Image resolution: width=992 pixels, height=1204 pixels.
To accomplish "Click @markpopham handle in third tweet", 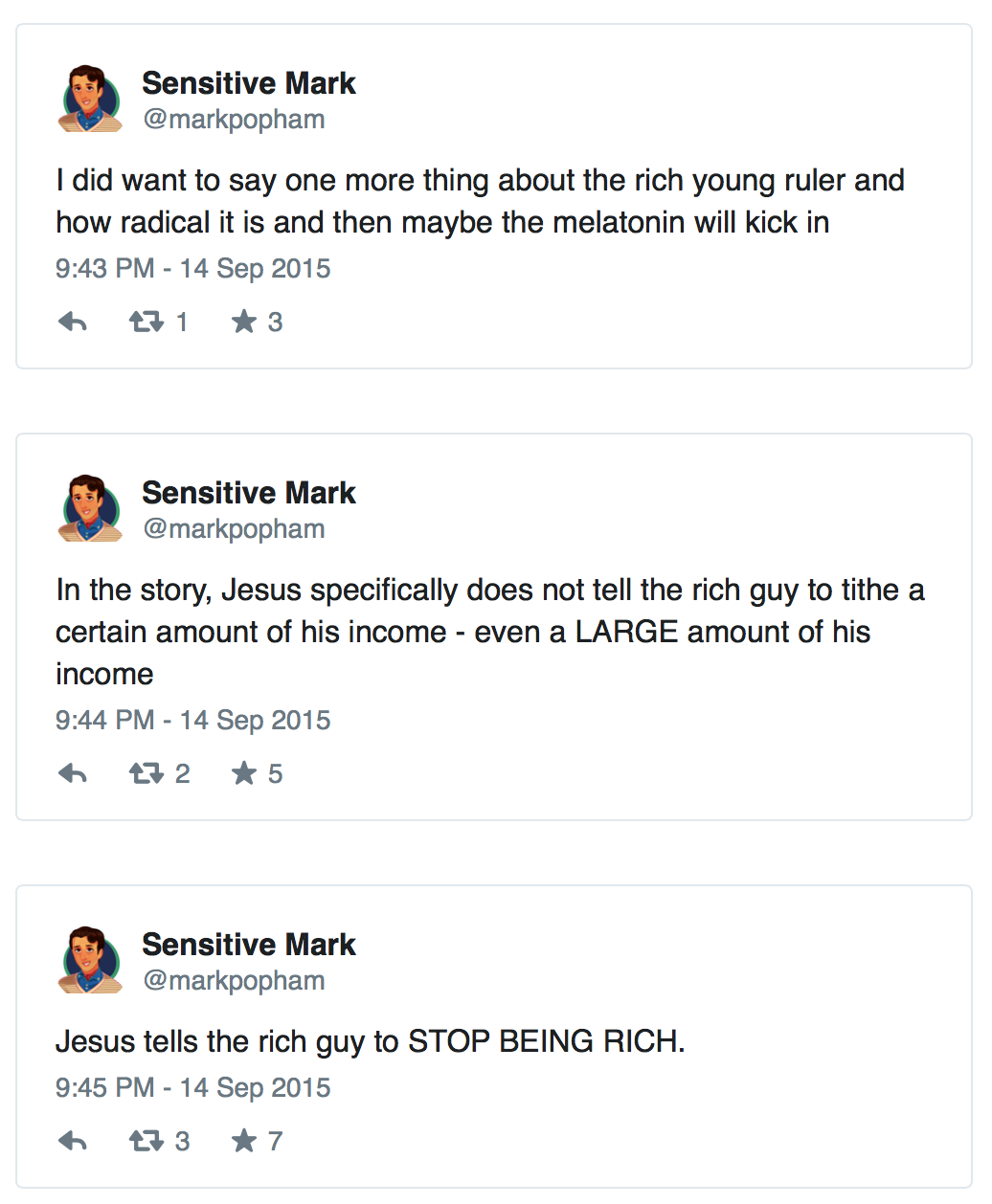I will pos(234,982).
